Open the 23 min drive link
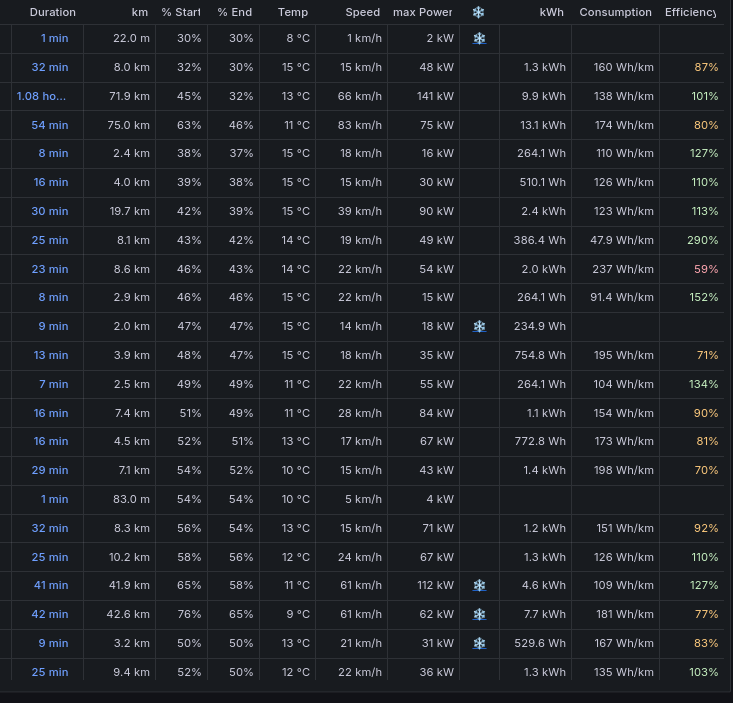 (50, 269)
